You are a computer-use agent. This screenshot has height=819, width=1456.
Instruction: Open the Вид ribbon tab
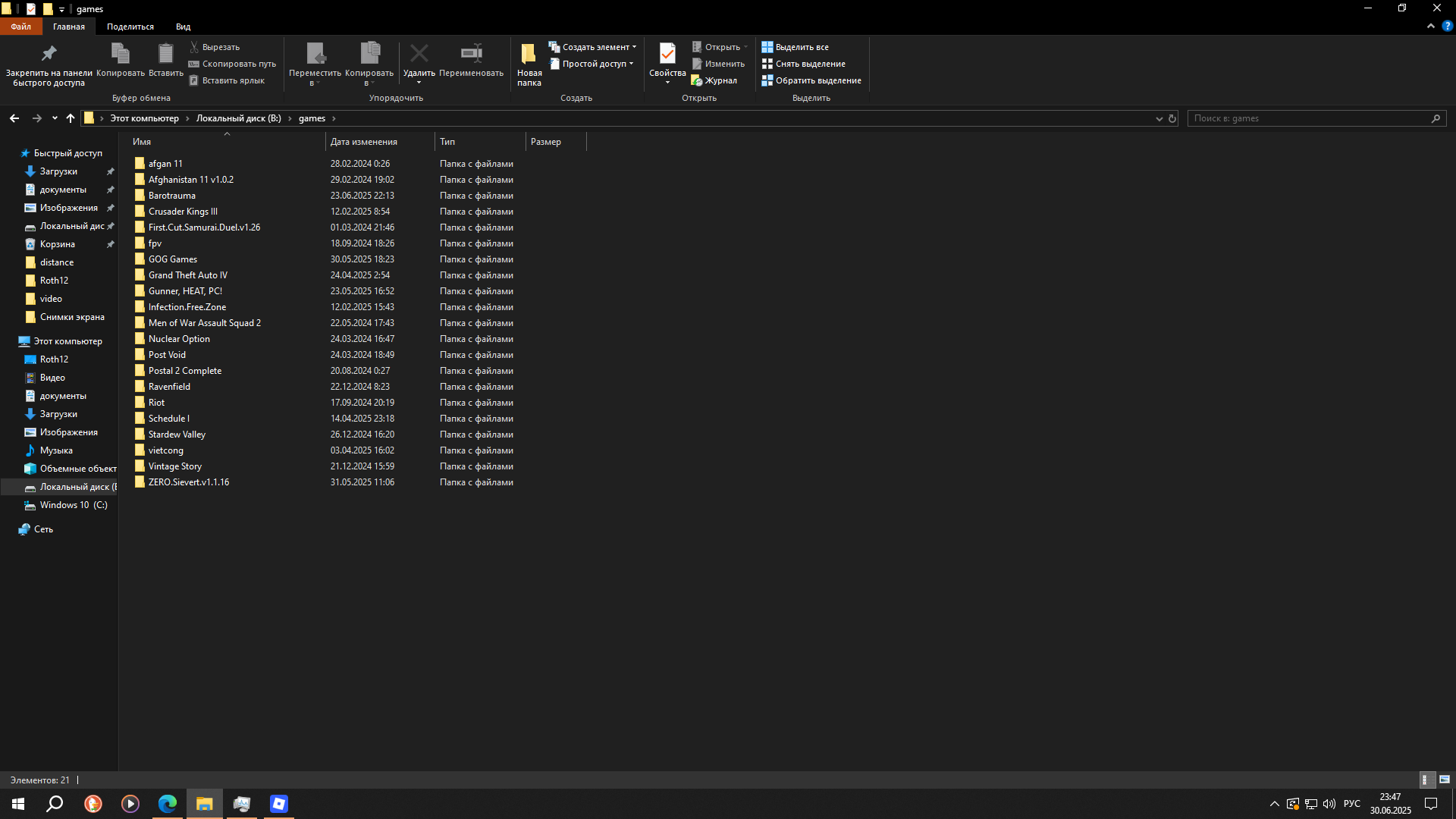[x=183, y=27]
